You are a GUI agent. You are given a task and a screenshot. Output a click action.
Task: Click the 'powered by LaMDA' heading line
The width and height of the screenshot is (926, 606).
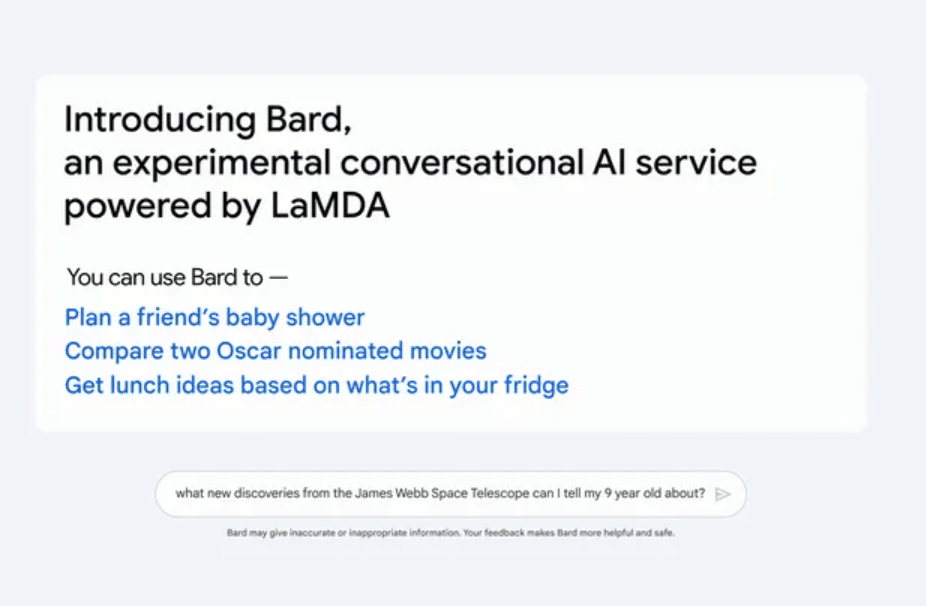[227, 207]
